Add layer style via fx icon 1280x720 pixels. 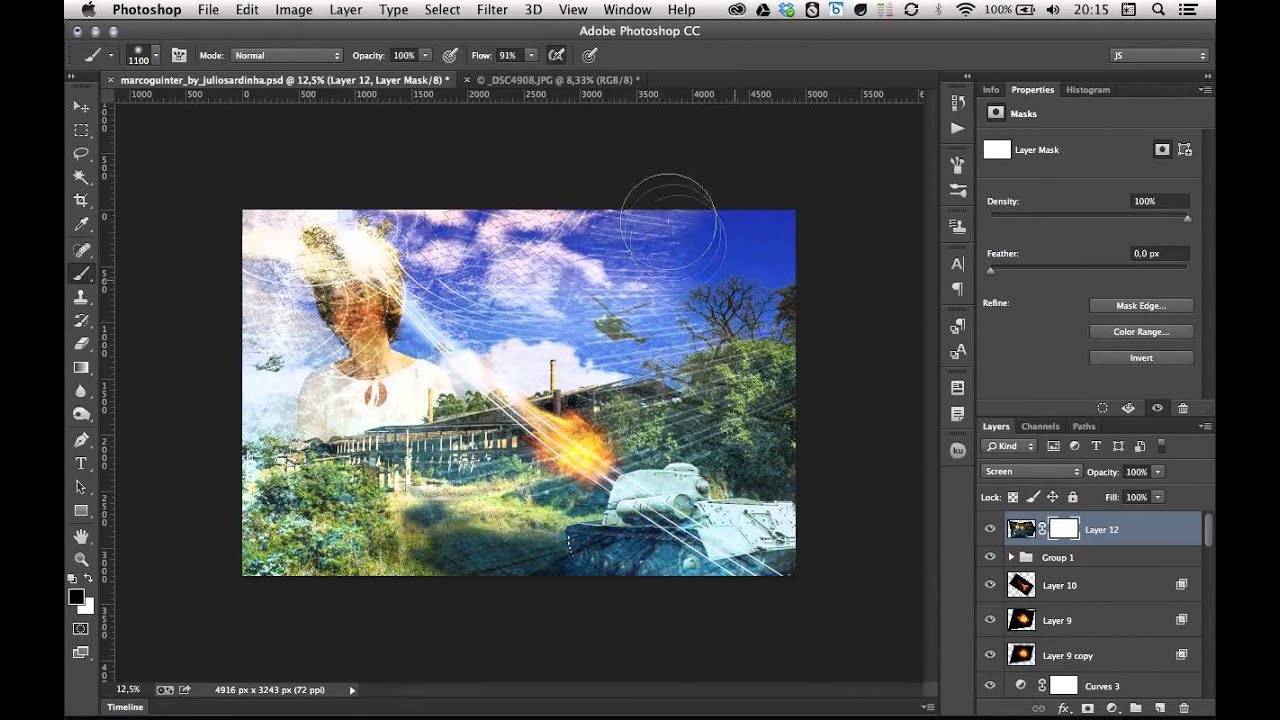(1065, 708)
